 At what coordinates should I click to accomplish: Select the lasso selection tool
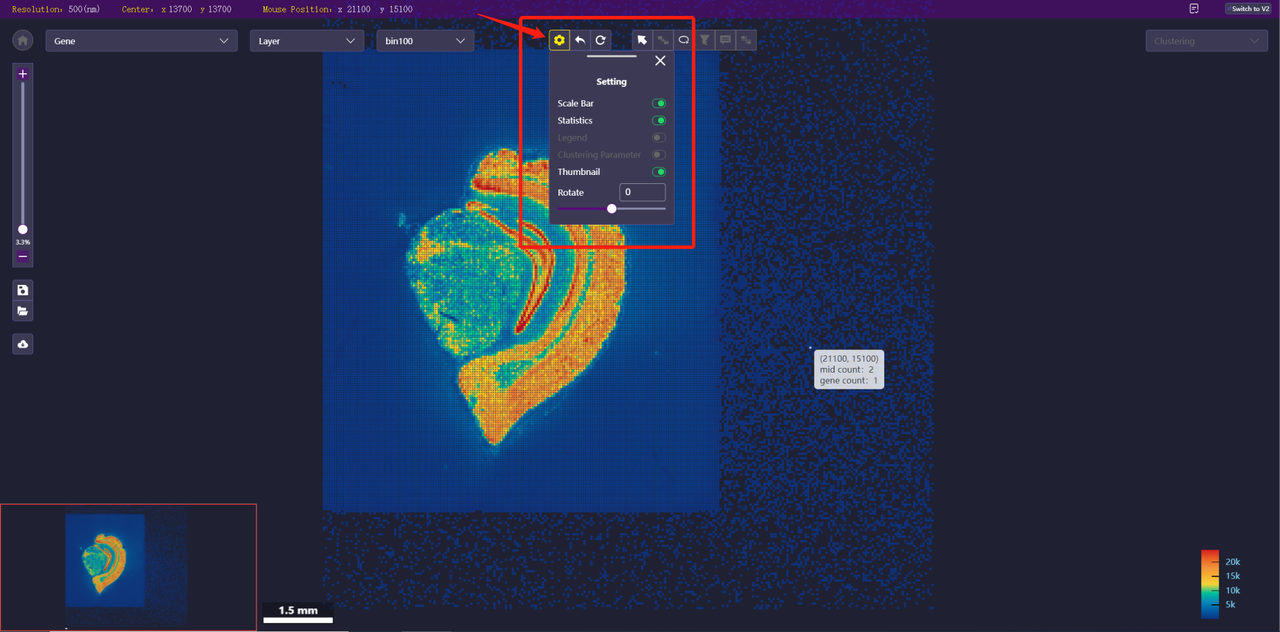coord(684,40)
